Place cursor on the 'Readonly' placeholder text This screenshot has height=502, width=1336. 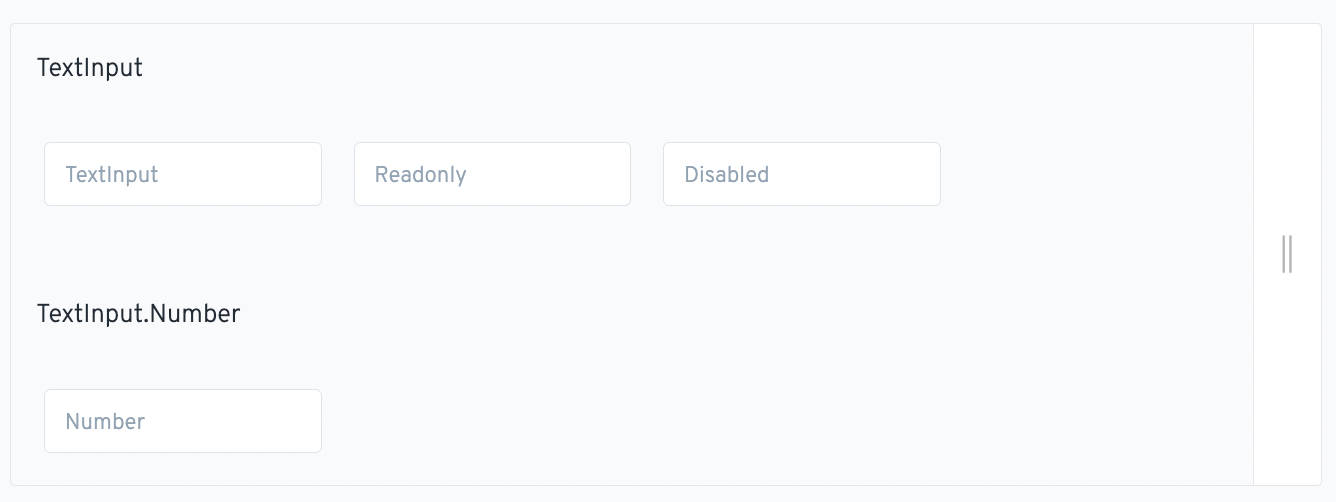point(421,175)
